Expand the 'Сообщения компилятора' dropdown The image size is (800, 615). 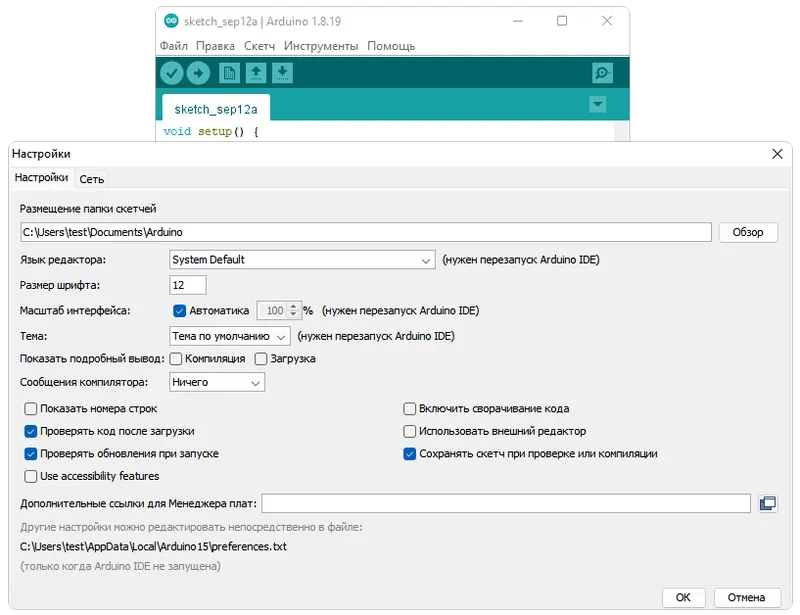tap(217, 382)
